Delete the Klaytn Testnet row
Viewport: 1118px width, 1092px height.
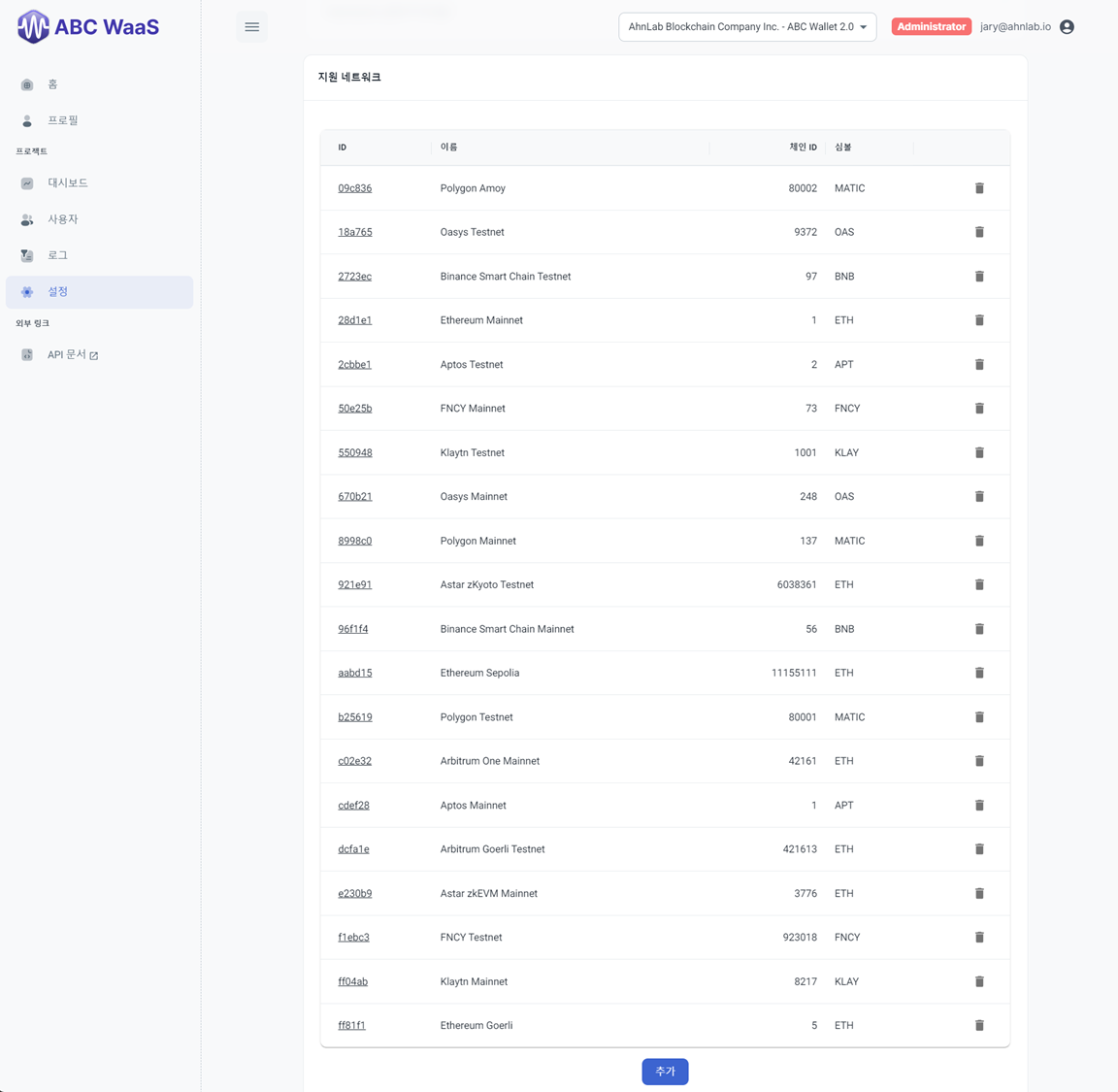(x=979, y=452)
